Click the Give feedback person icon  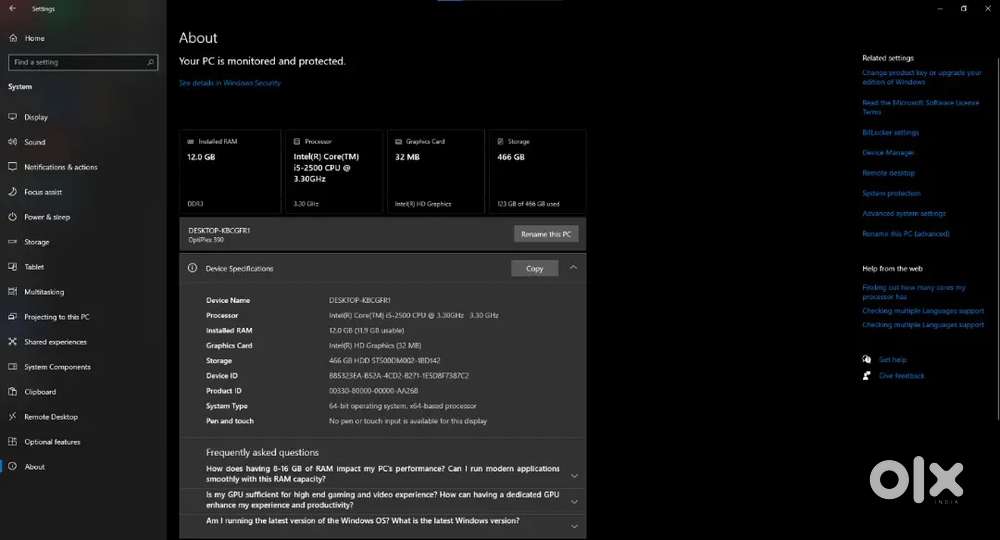click(867, 376)
